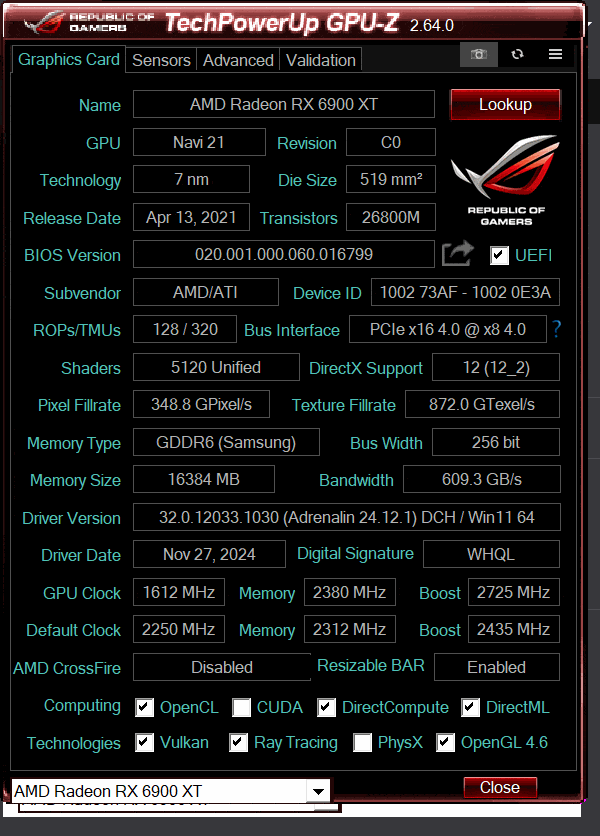
Task: Click the Release Date value Apr 13, 2021
Action: tap(191, 217)
